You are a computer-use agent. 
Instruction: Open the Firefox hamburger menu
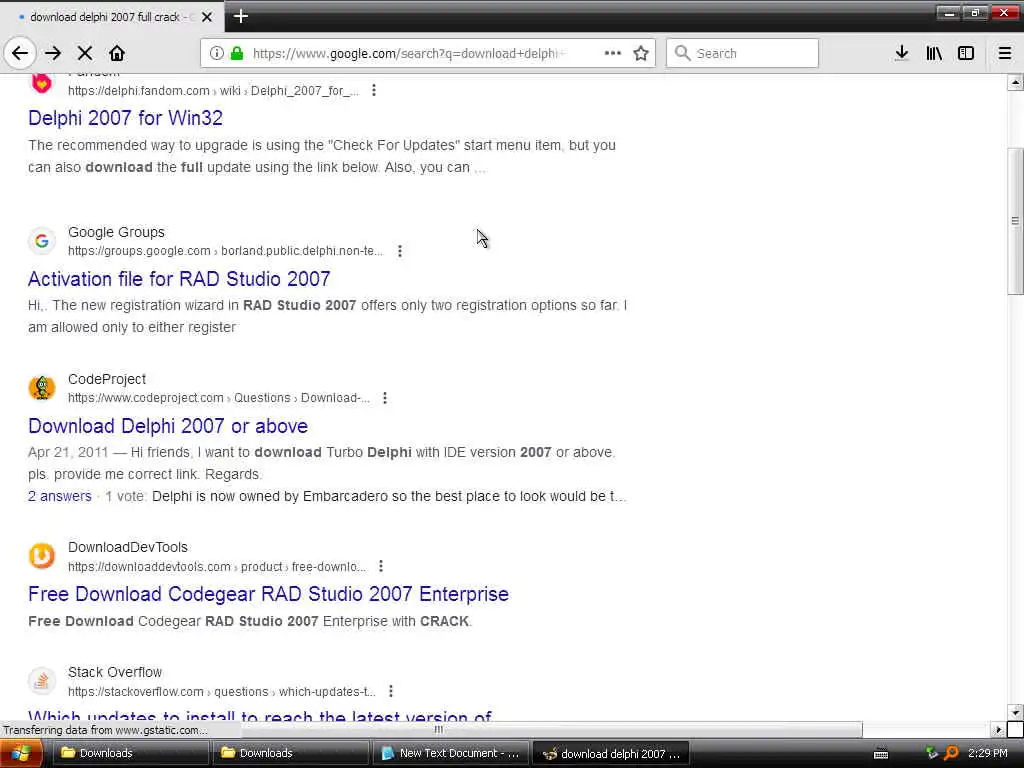pos(1005,54)
